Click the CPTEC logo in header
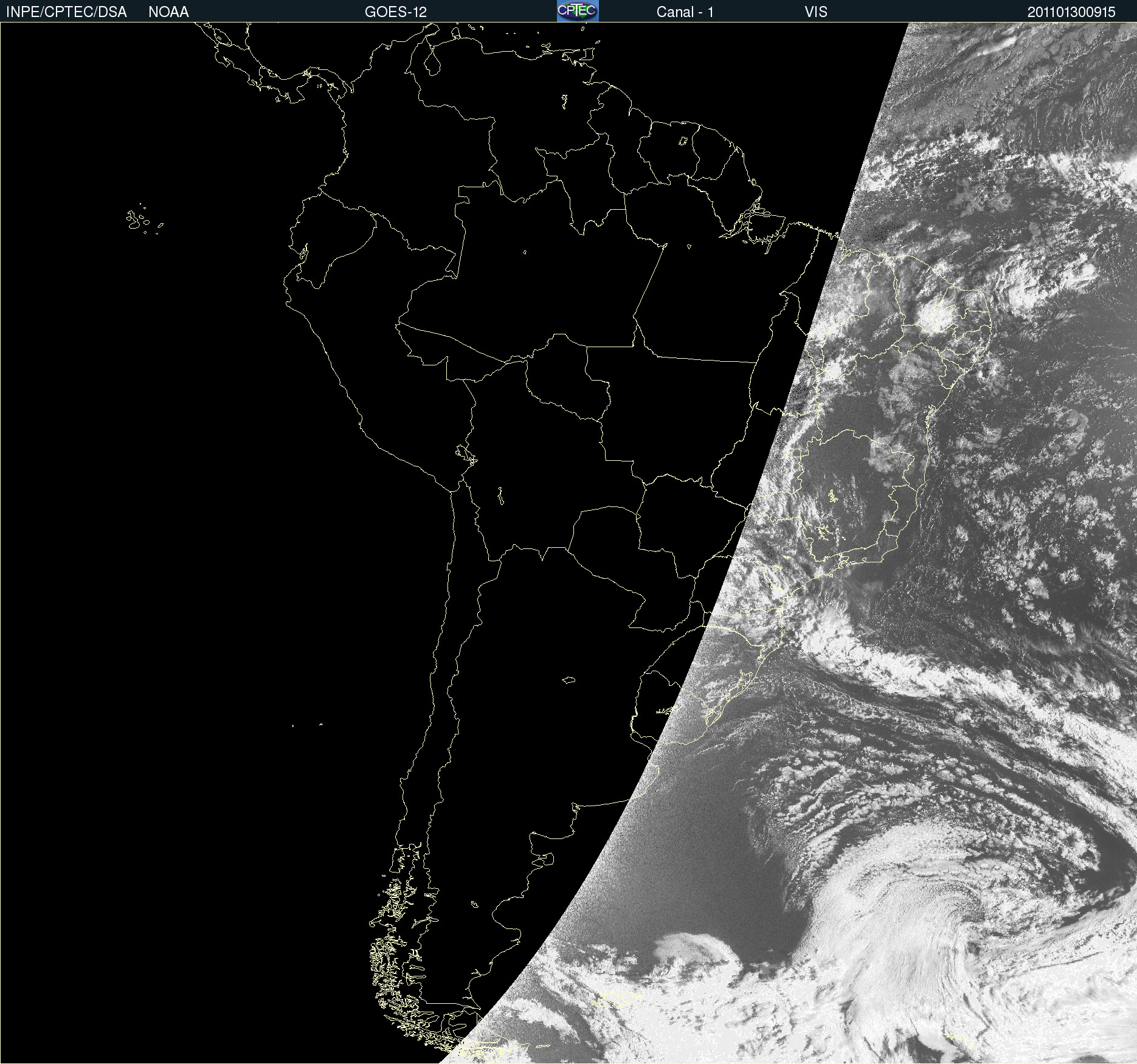Viewport: 1137px width, 1064px height. pos(578,11)
